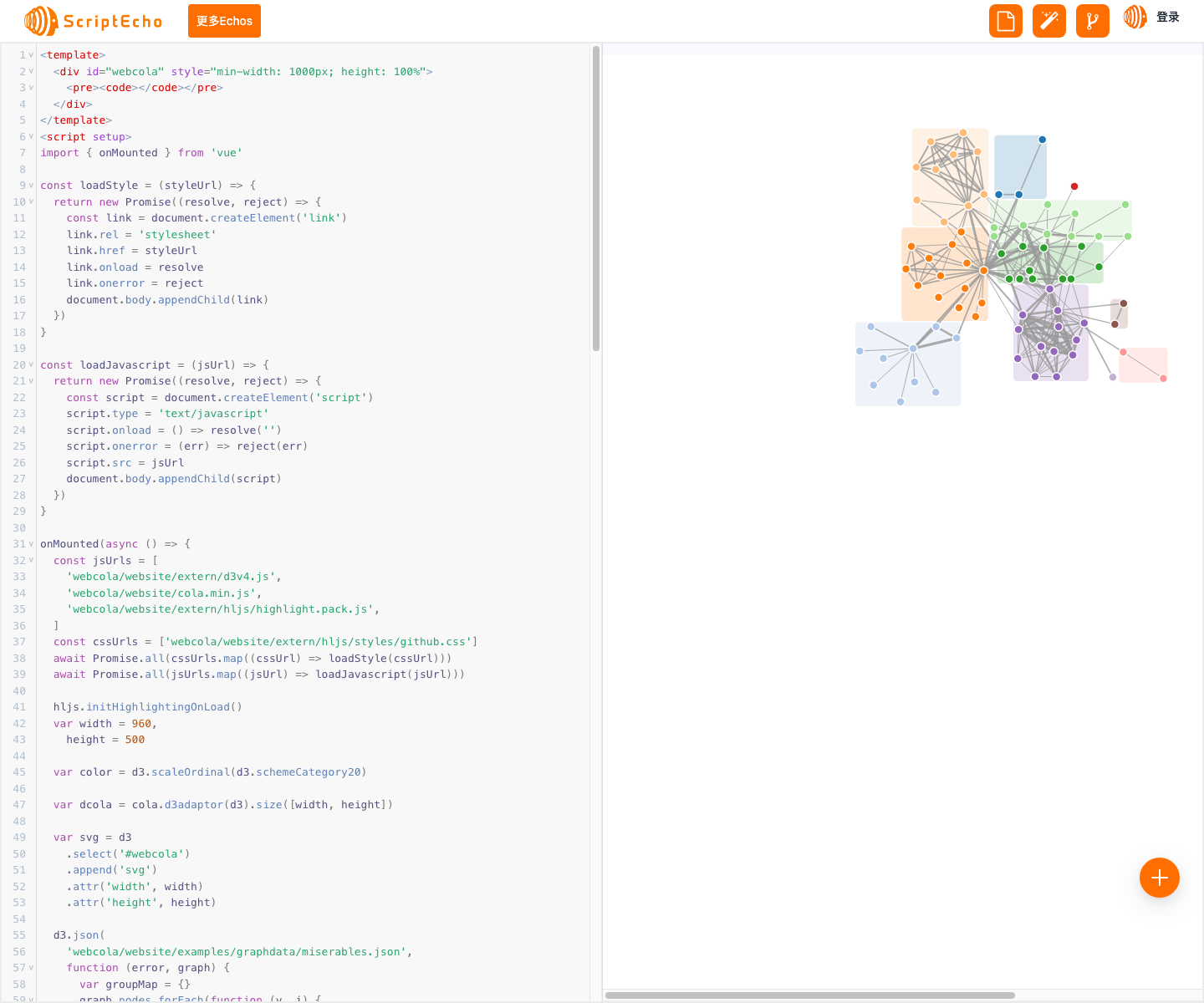
Task: Collapse the fold arrow at line 32
Action: point(32,561)
